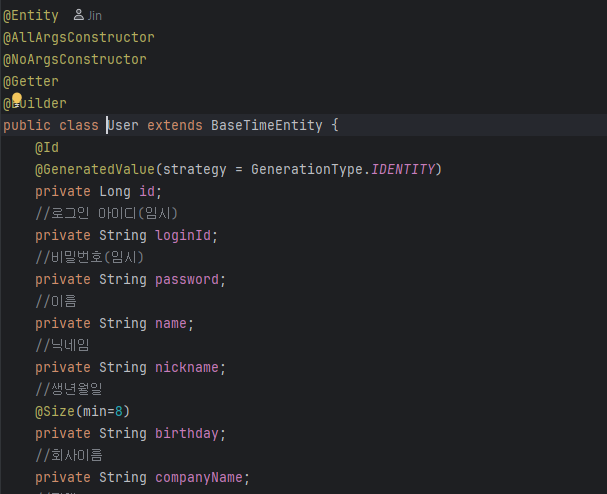This screenshot has width=607, height=494.
Task: Click the @Id annotation
Action: (47, 148)
